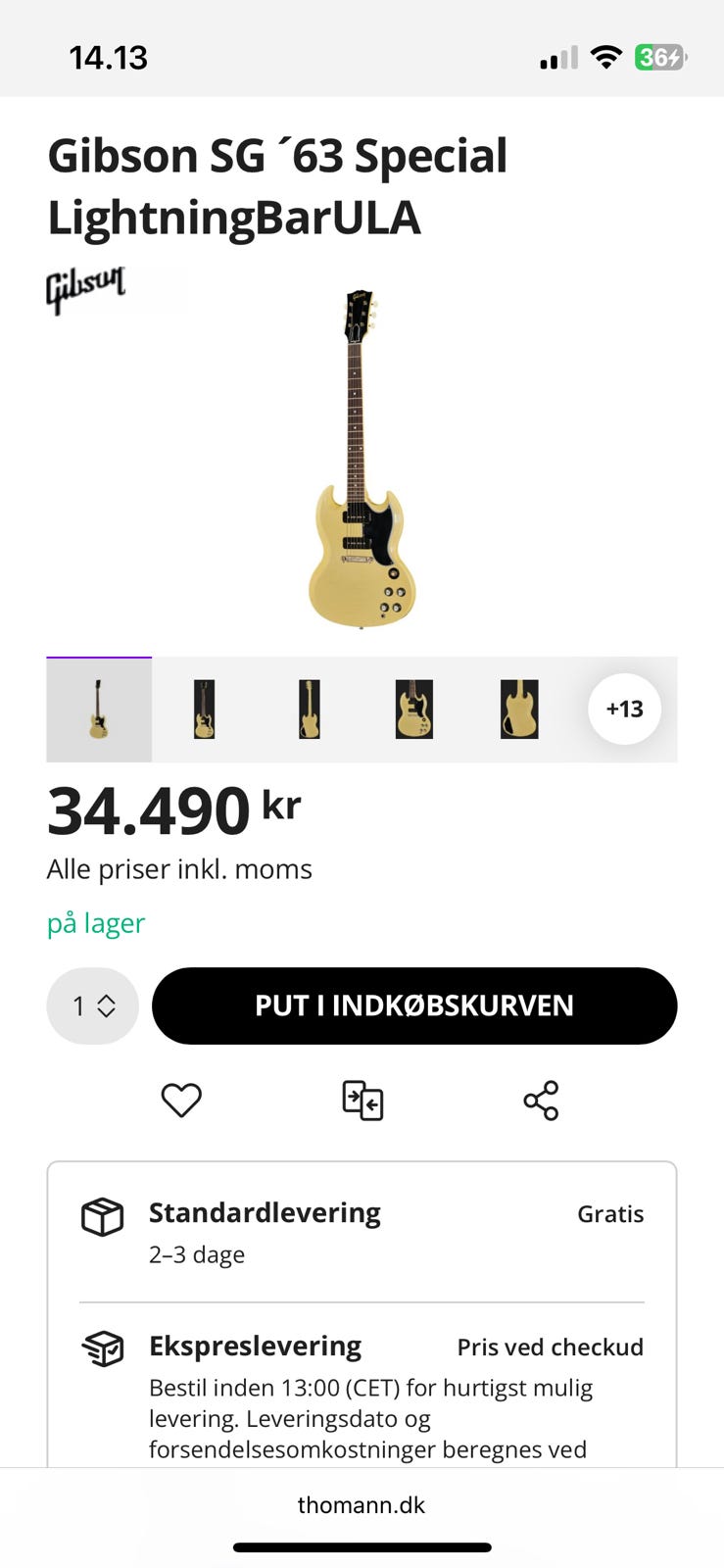Image resolution: width=724 pixels, height=1568 pixels.
Task: Select the first guitar thumbnail
Action: (x=99, y=710)
